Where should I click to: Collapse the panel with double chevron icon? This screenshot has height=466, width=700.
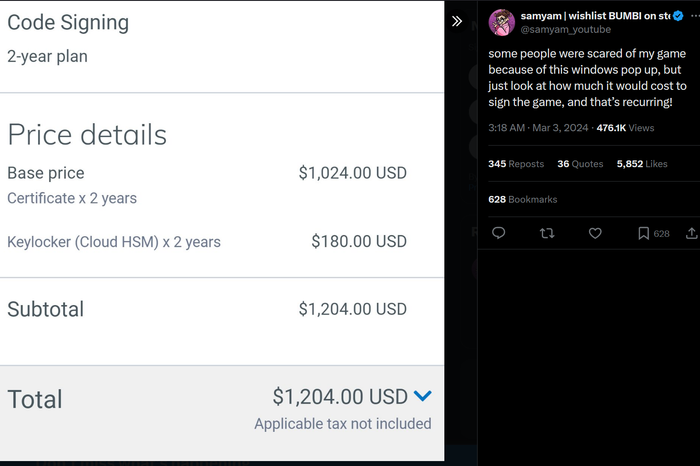[x=457, y=21]
